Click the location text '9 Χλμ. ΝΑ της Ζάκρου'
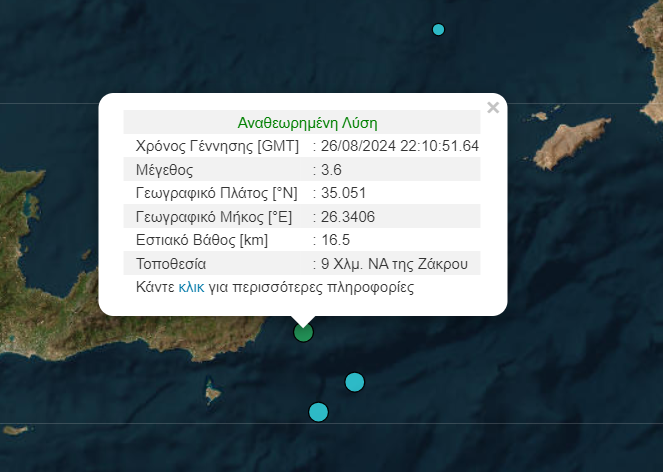This screenshot has height=472, width=663. click(397, 264)
